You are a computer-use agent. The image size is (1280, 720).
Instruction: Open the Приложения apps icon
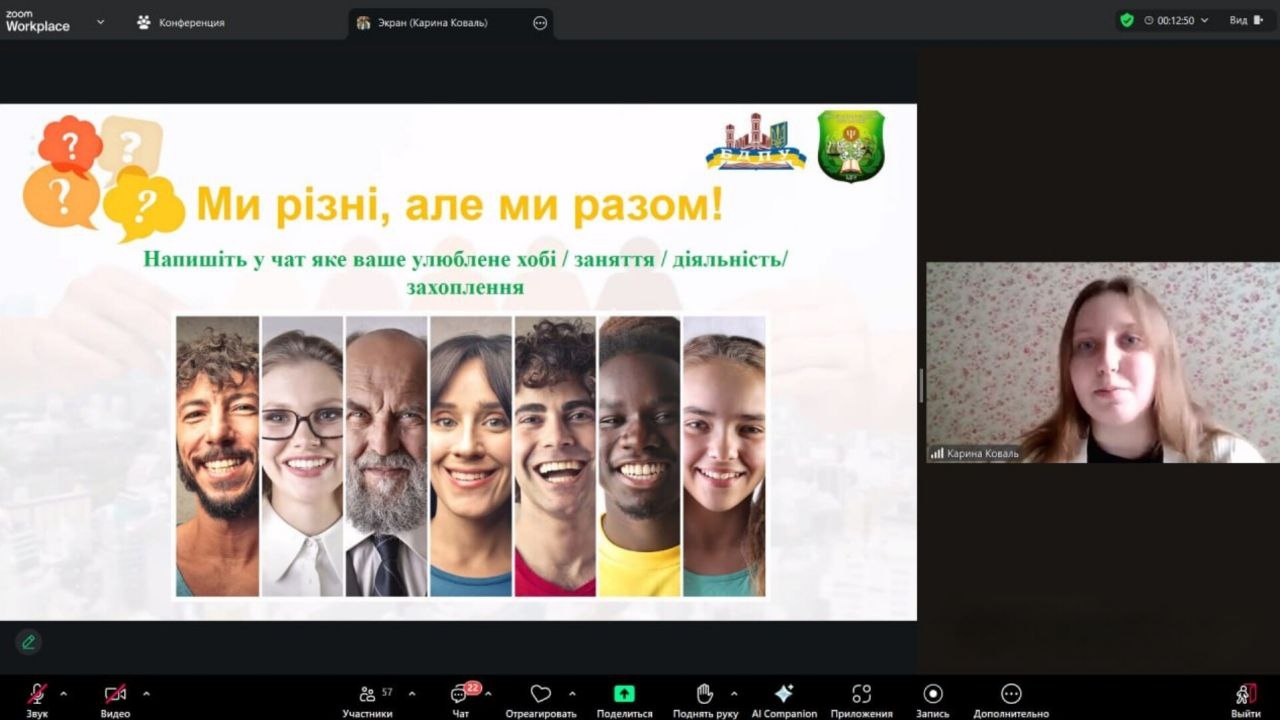(861, 695)
